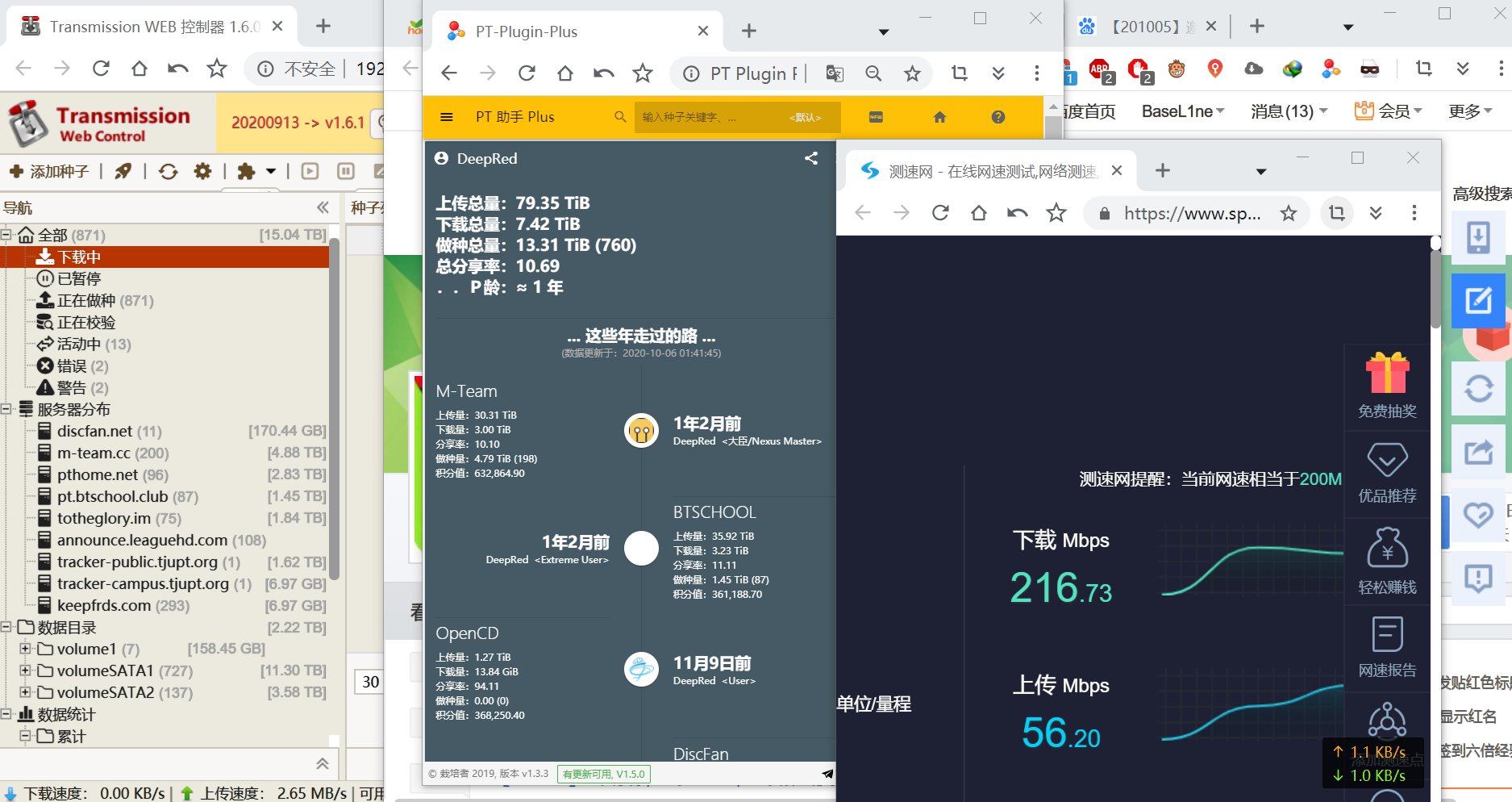Image resolution: width=1512 pixels, height=802 pixels.
Task: Click the zoom magnifier icon in PT Plugin address bar
Action: 873,73
